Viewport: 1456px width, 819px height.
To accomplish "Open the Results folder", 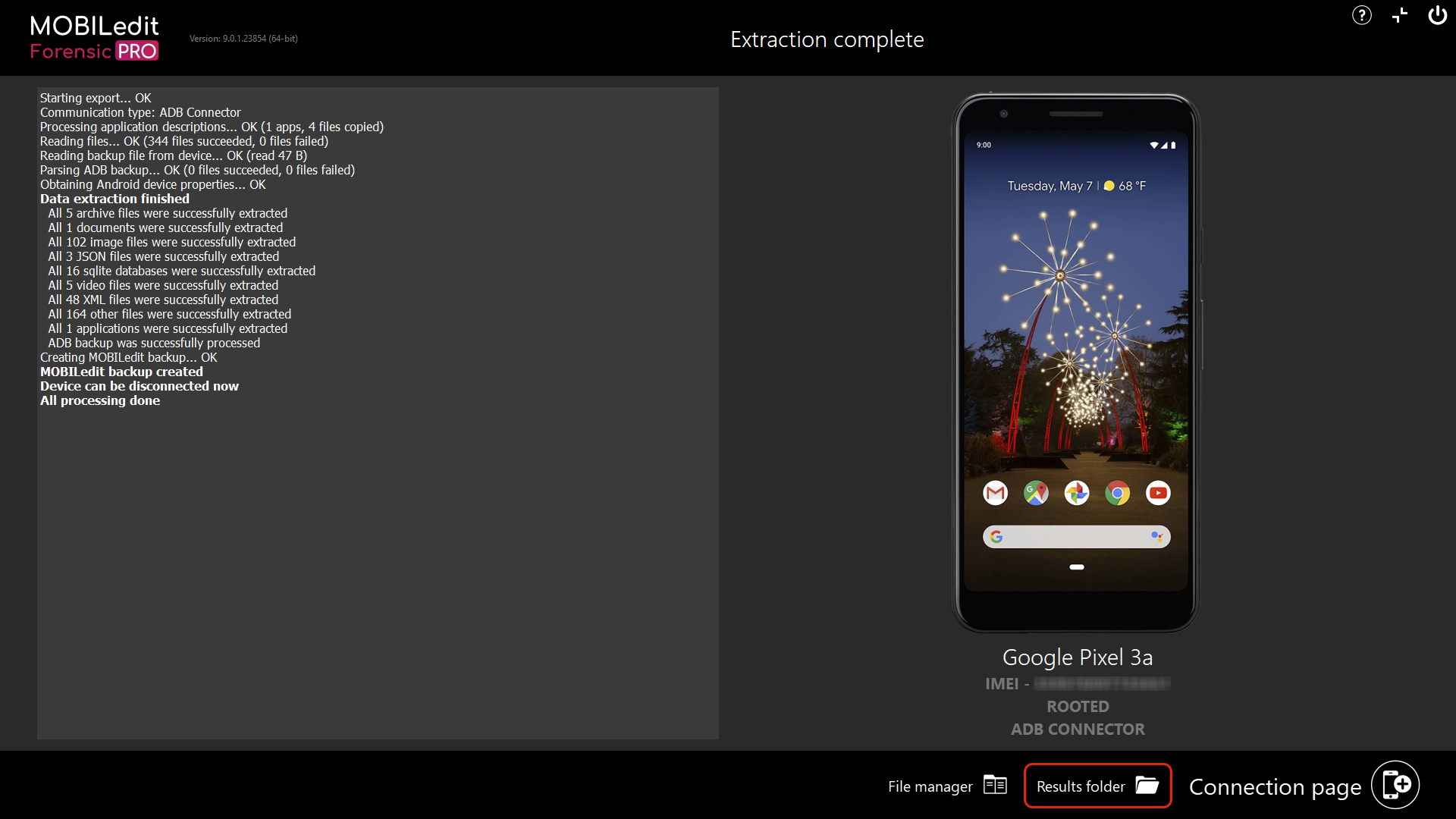I will [x=1097, y=786].
